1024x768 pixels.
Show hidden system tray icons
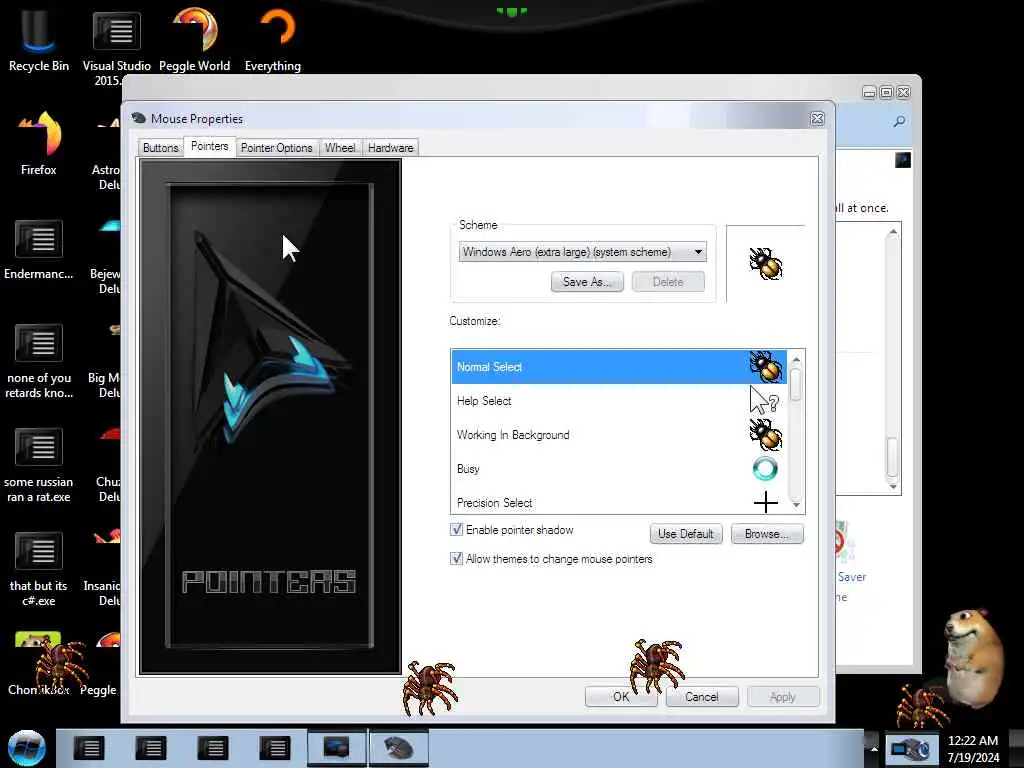point(873,748)
